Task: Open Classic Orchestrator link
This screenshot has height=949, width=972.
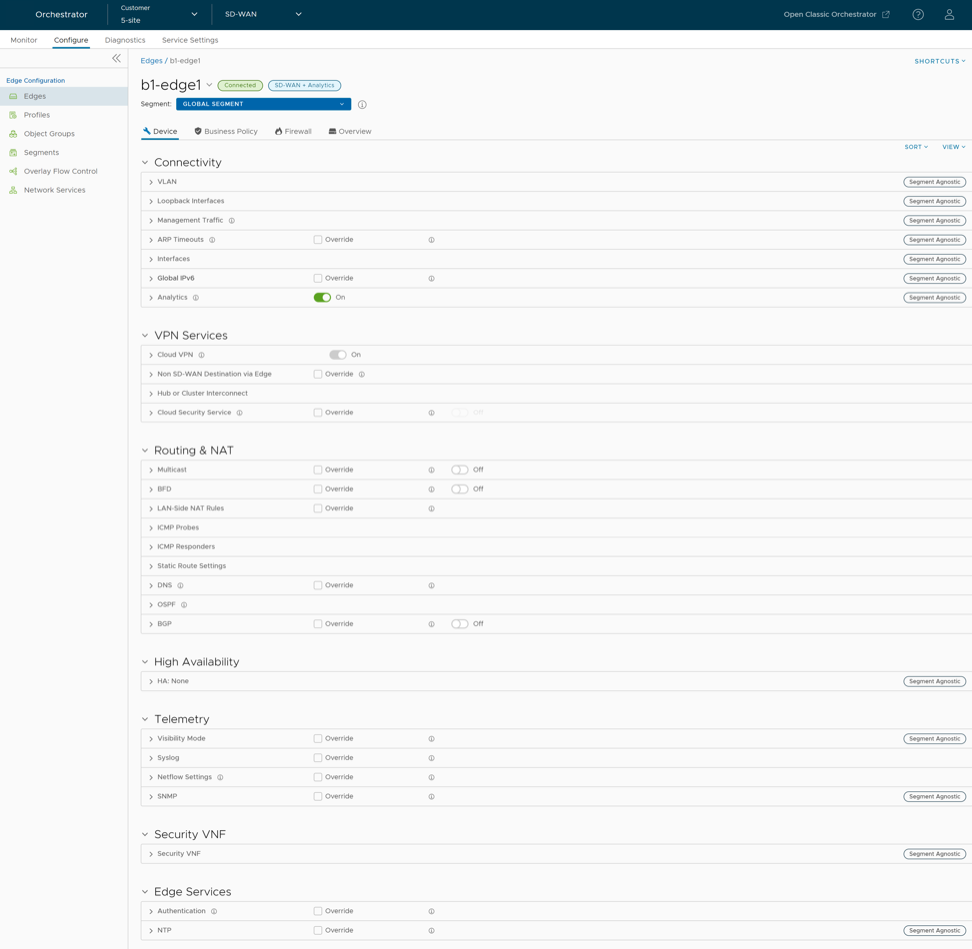Action: click(836, 14)
